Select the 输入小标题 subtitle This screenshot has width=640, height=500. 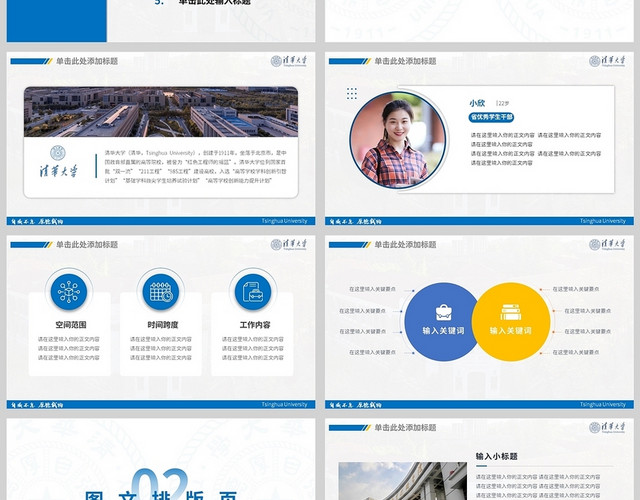click(x=496, y=456)
